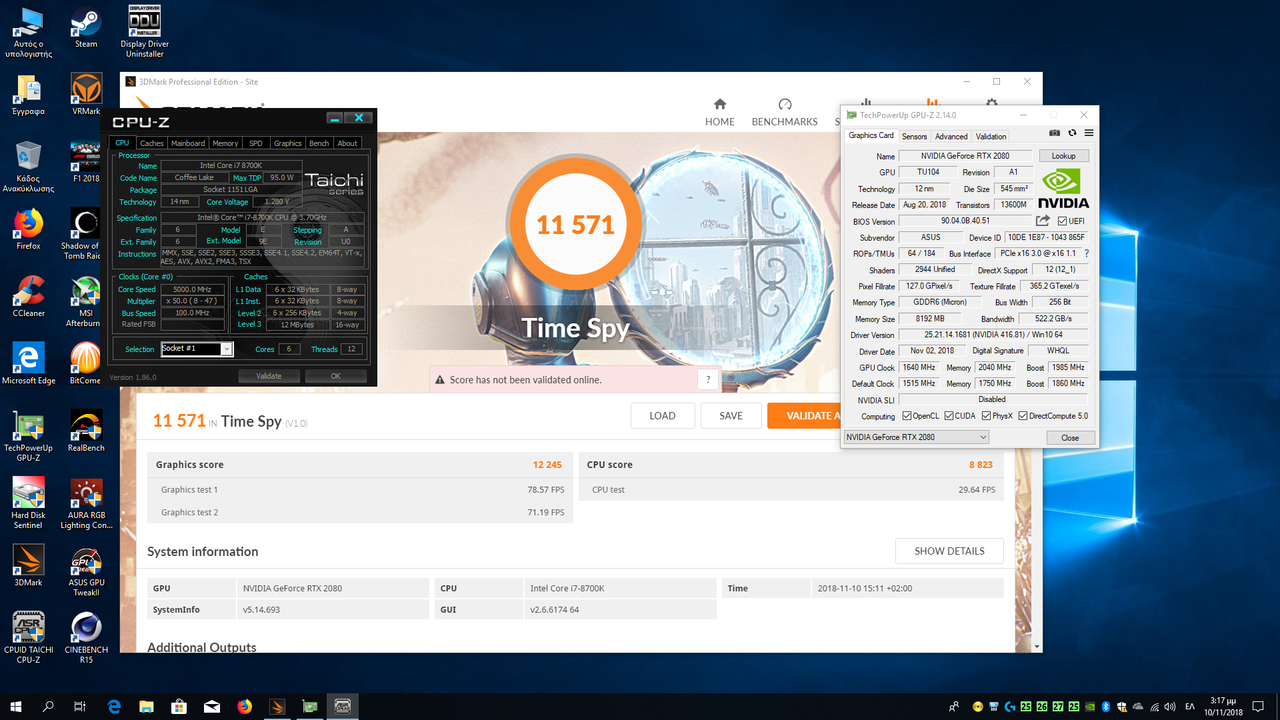Click the OK button in CPU-Z
This screenshot has height=720, width=1280.
pyautogui.click(x=336, y=376)
